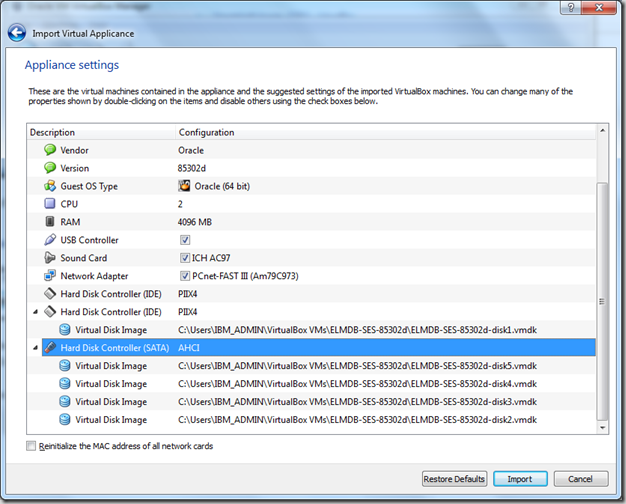
Task: Click the vertical scrollbar thumb
Action: pos(602,302)
